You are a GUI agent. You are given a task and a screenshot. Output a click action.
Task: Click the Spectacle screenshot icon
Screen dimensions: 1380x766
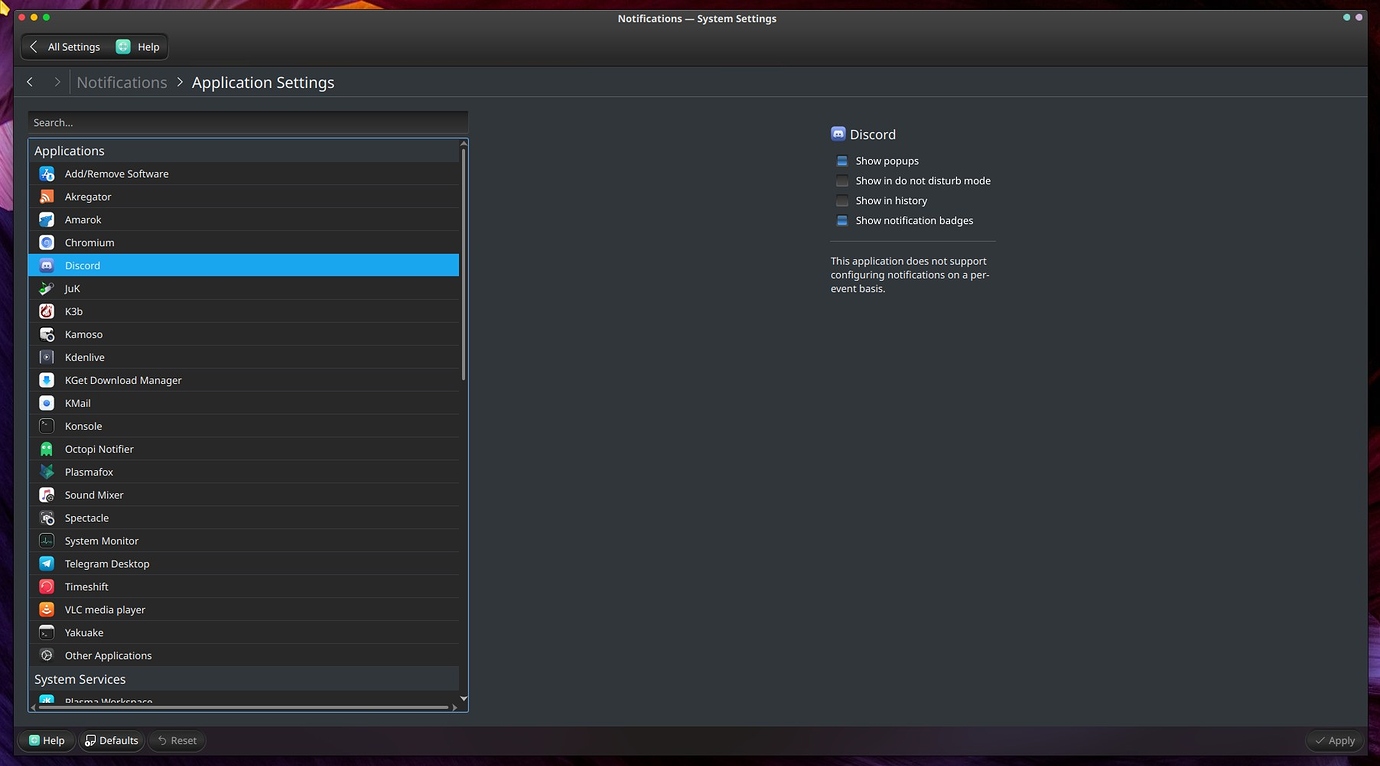tap(46, 519)
